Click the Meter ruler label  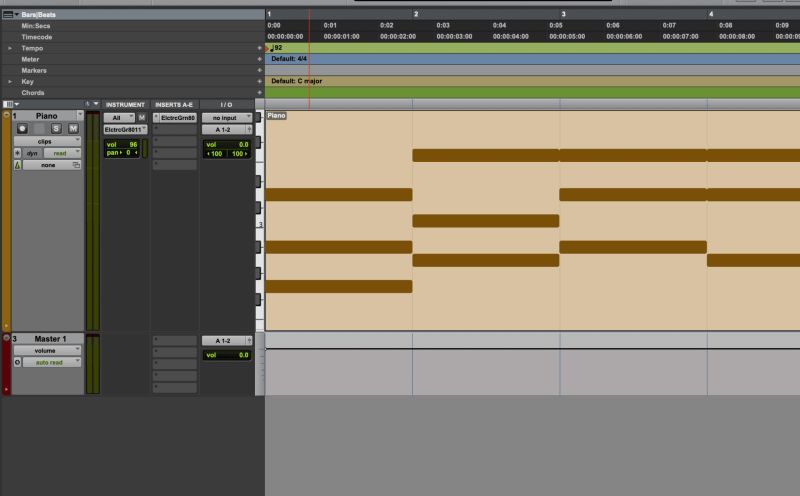pyautogui.click(x=30, y=59)
